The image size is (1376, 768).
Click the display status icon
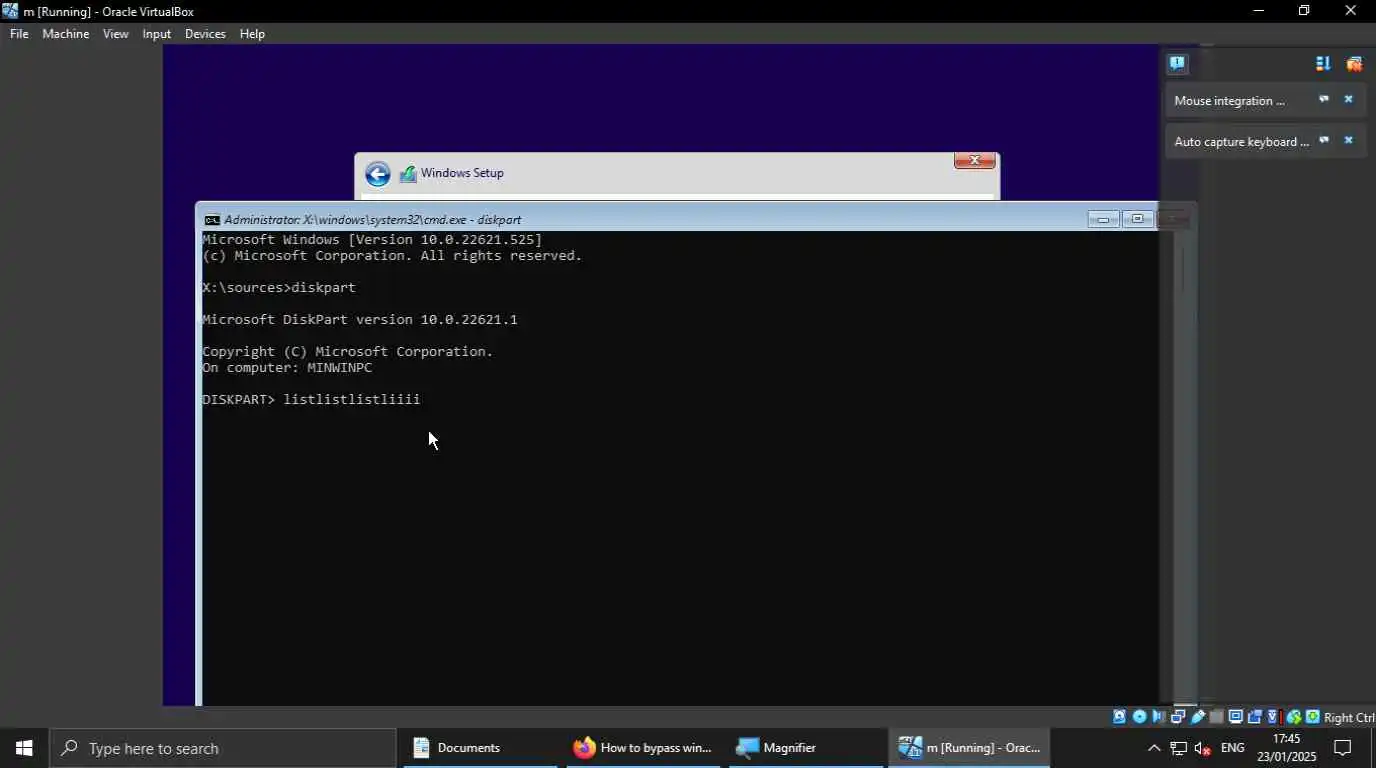point(1236,717)
